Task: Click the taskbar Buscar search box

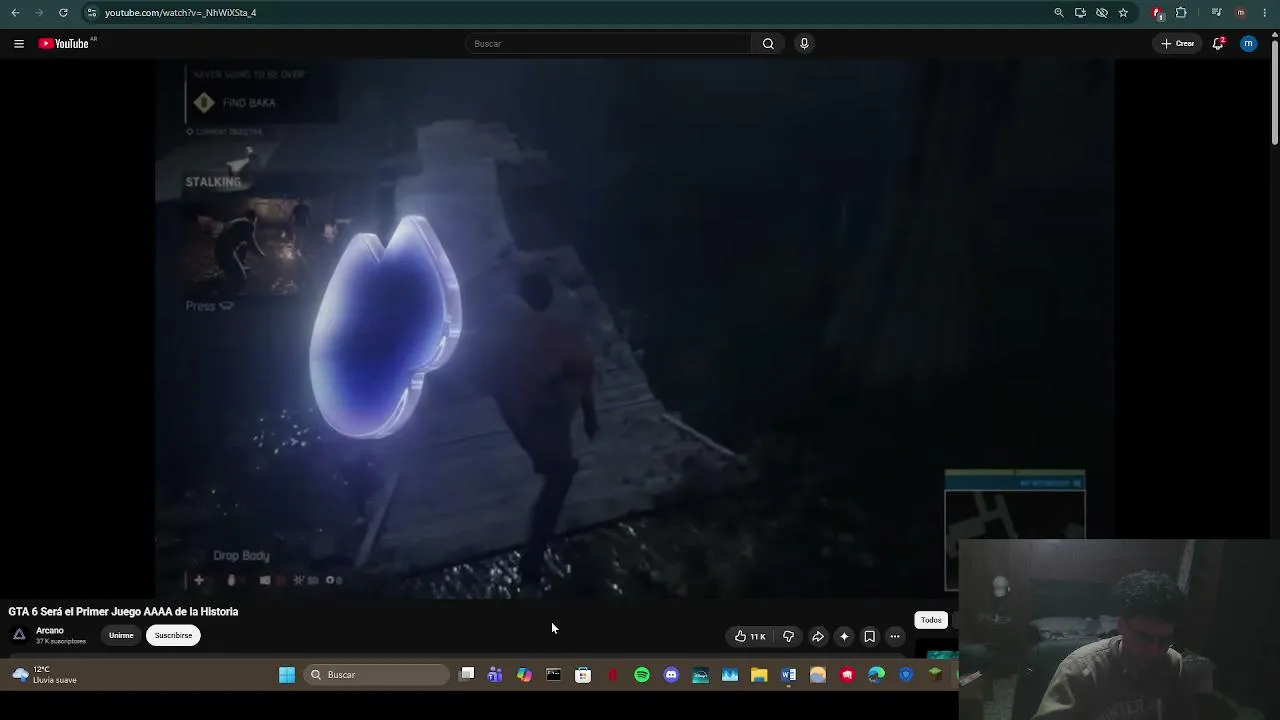Action: (378, 675)
